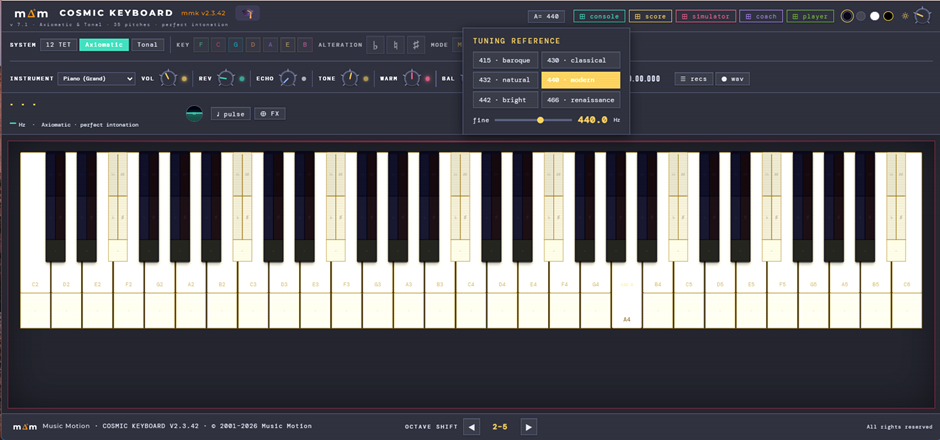This screenshot has height=440, width=940.
Task: Click the wav record button
Action: (x=732, y=79)
